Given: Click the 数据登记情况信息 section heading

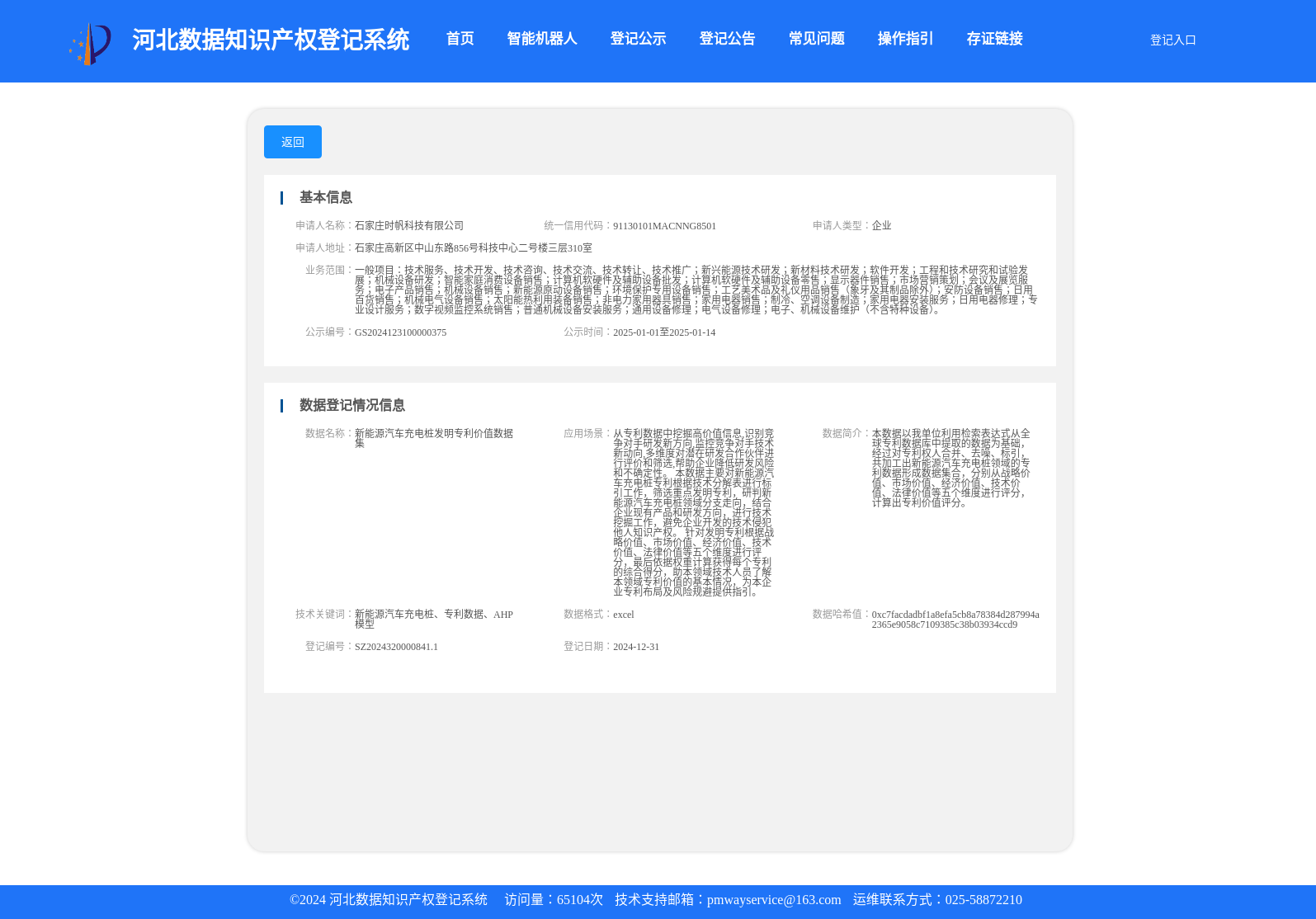Looking at the screenshot, I should (x=352, y=405).
